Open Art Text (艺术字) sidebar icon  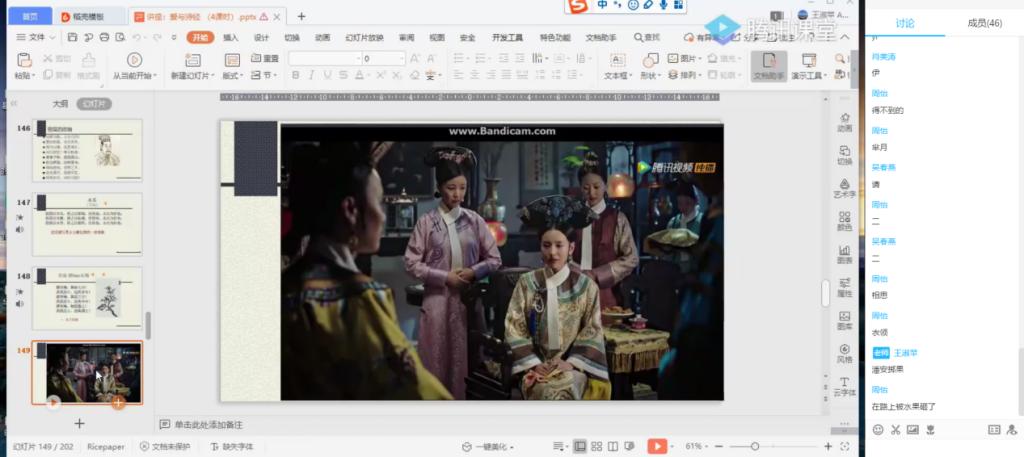pos(845,188)
